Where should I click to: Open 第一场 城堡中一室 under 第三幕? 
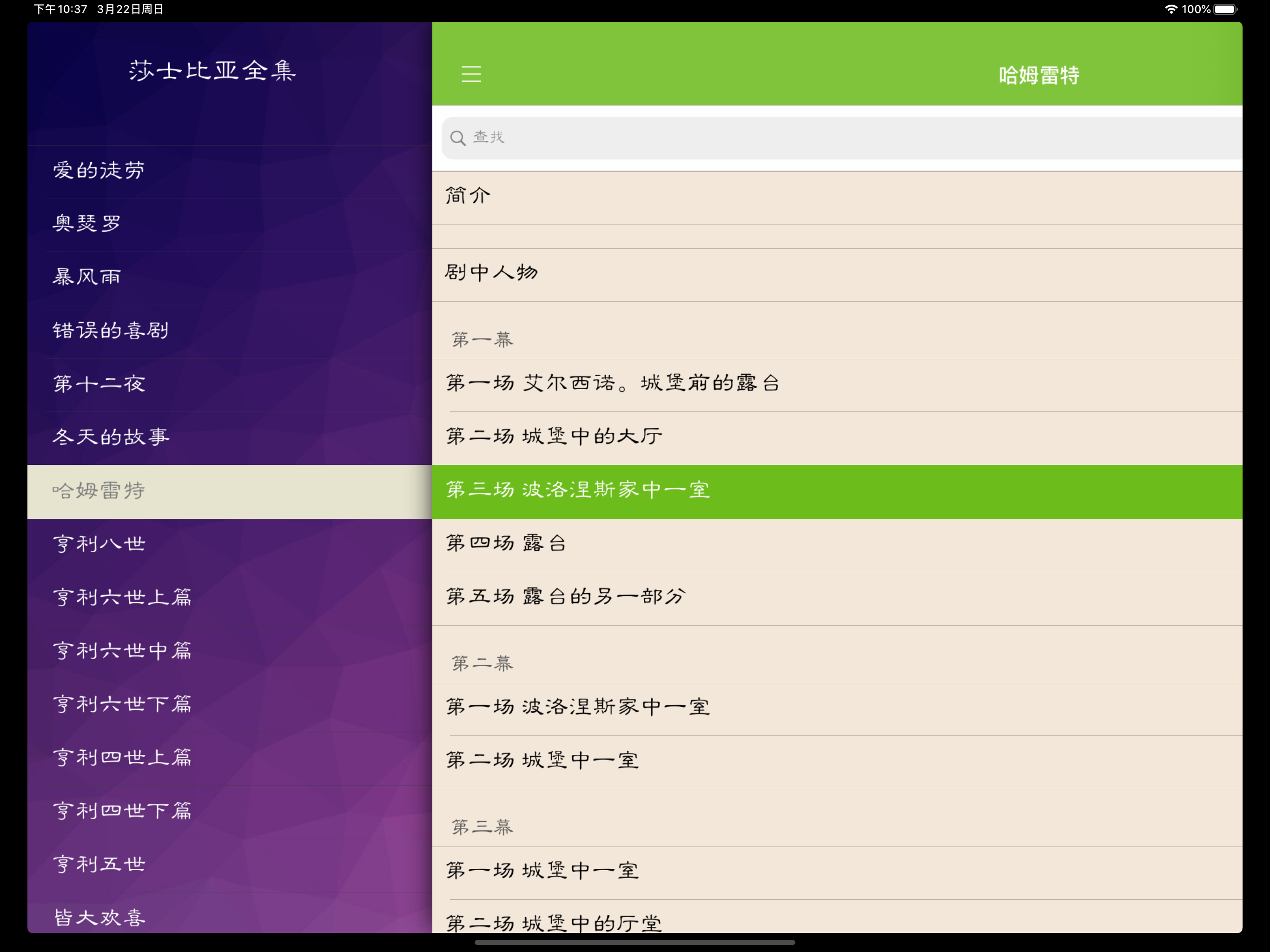coord(837,873)
